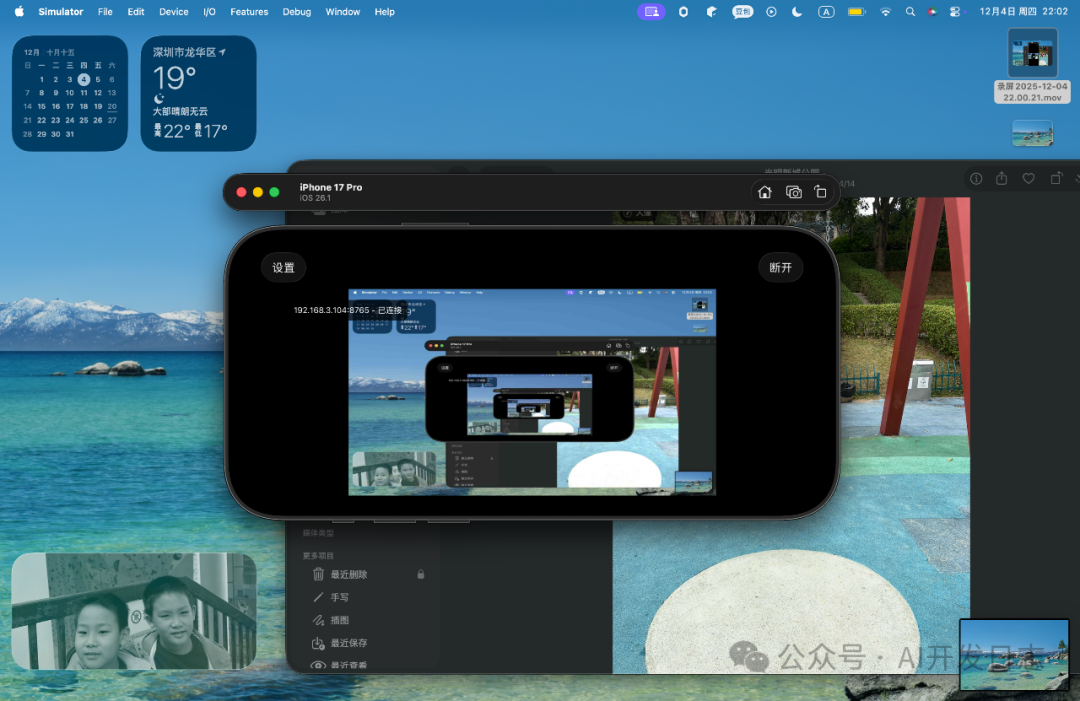Viewport: 1080px width, 701px height.
Task: Tap the 断开 button in simulator app
Action: 780,267
